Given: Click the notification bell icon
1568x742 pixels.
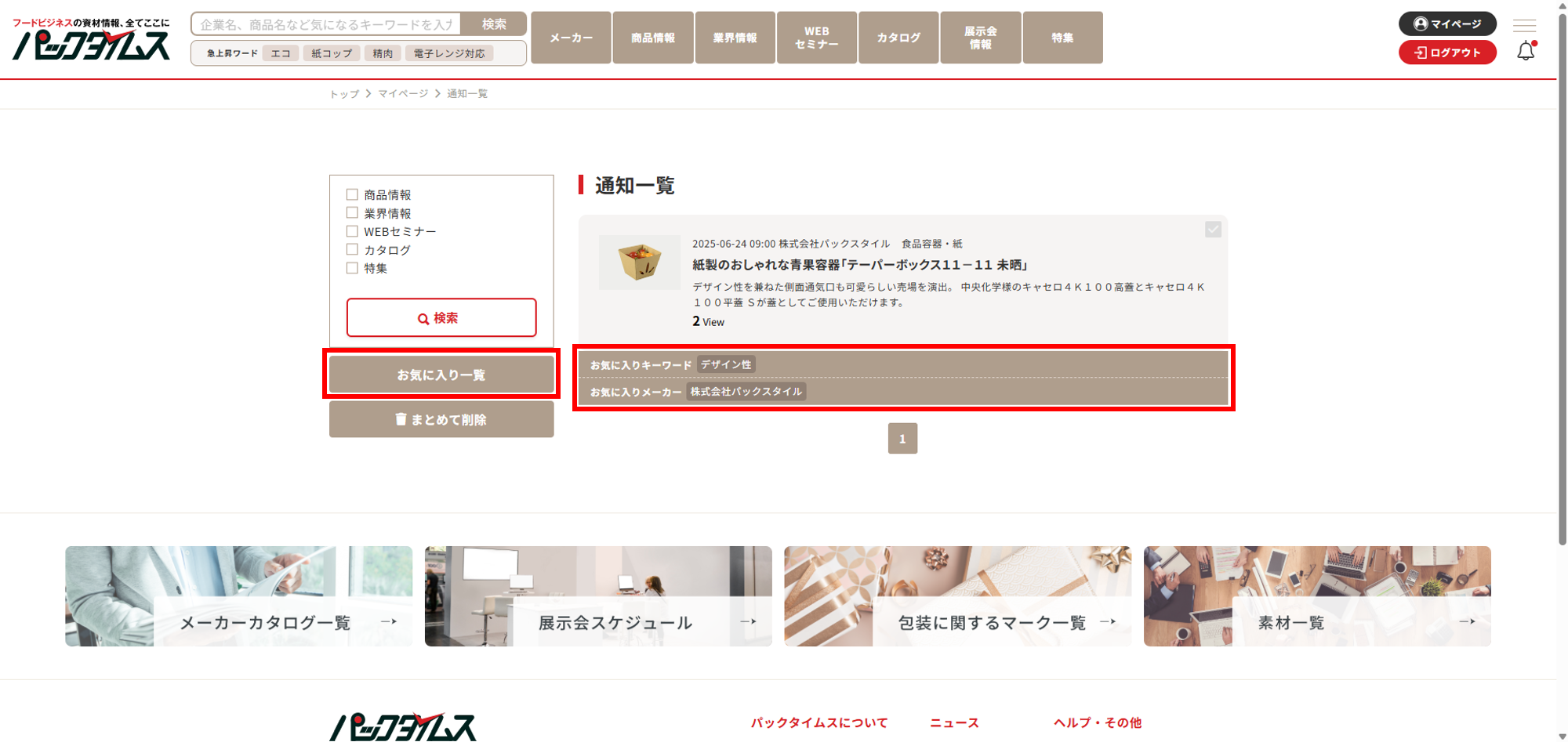Looking at the screenshot, I should click(1526, 52).
